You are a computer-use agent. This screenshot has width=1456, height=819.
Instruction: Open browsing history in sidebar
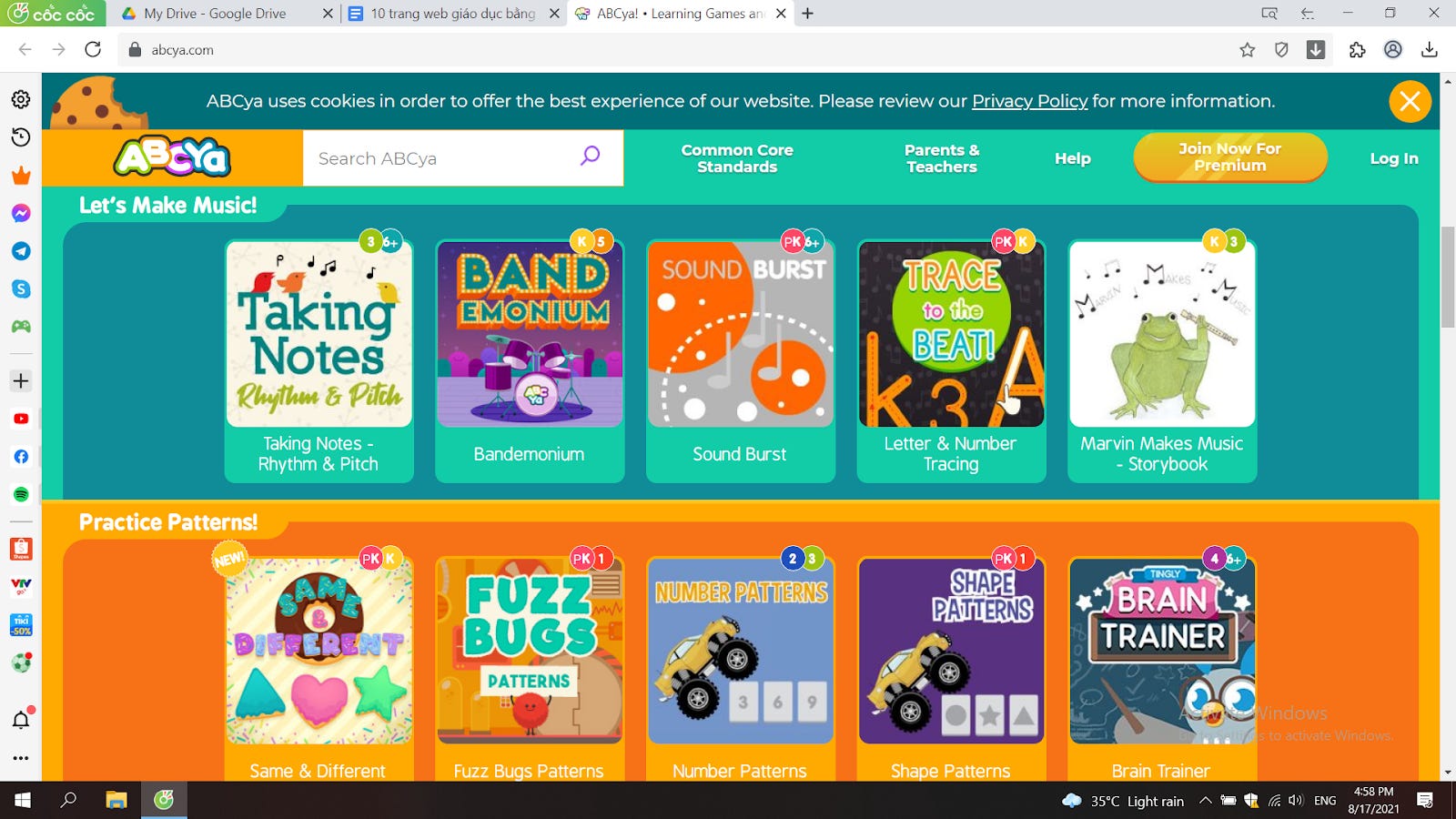[x=21, y=137]
